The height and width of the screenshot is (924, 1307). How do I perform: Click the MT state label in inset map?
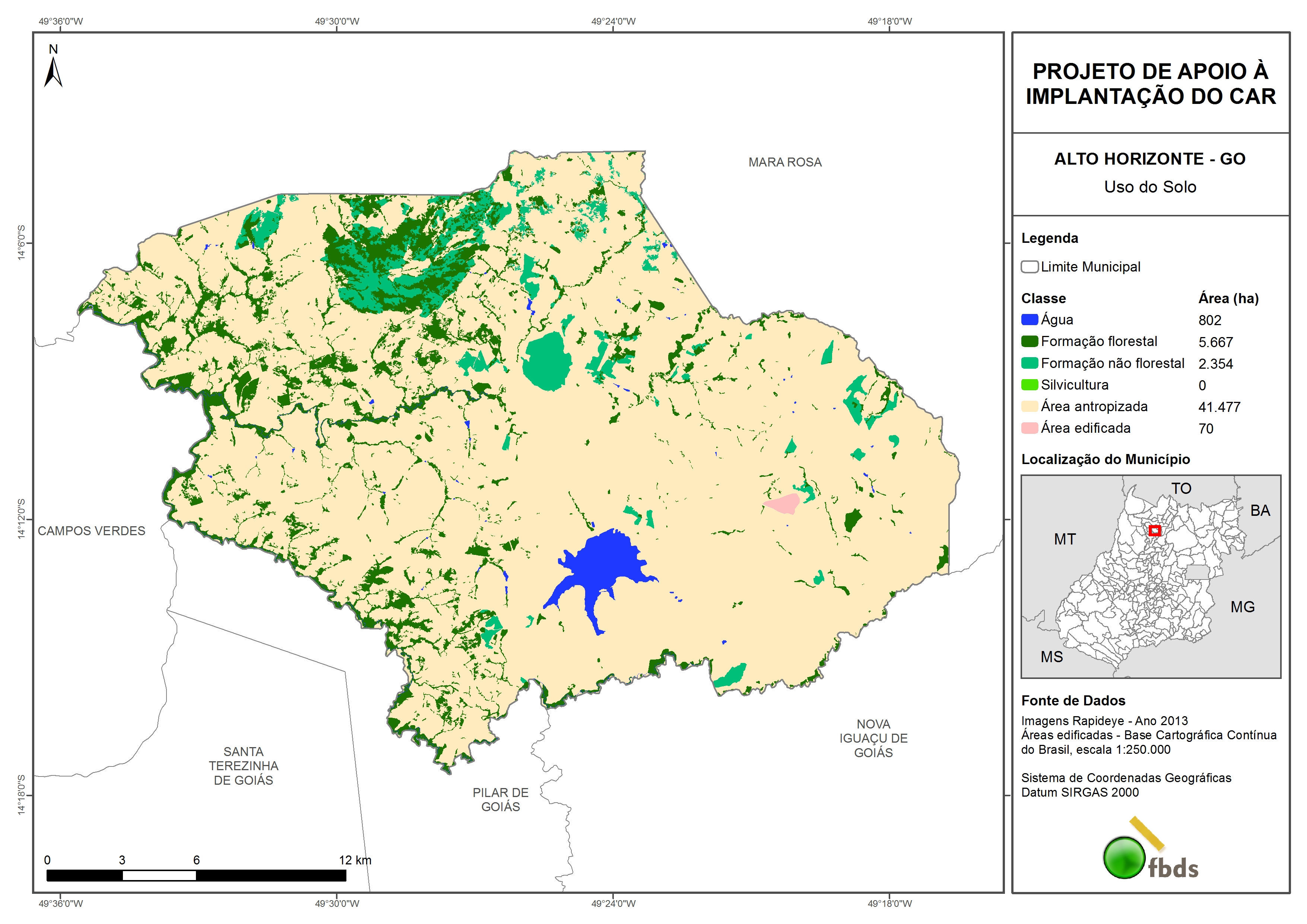click(1065, 539)
